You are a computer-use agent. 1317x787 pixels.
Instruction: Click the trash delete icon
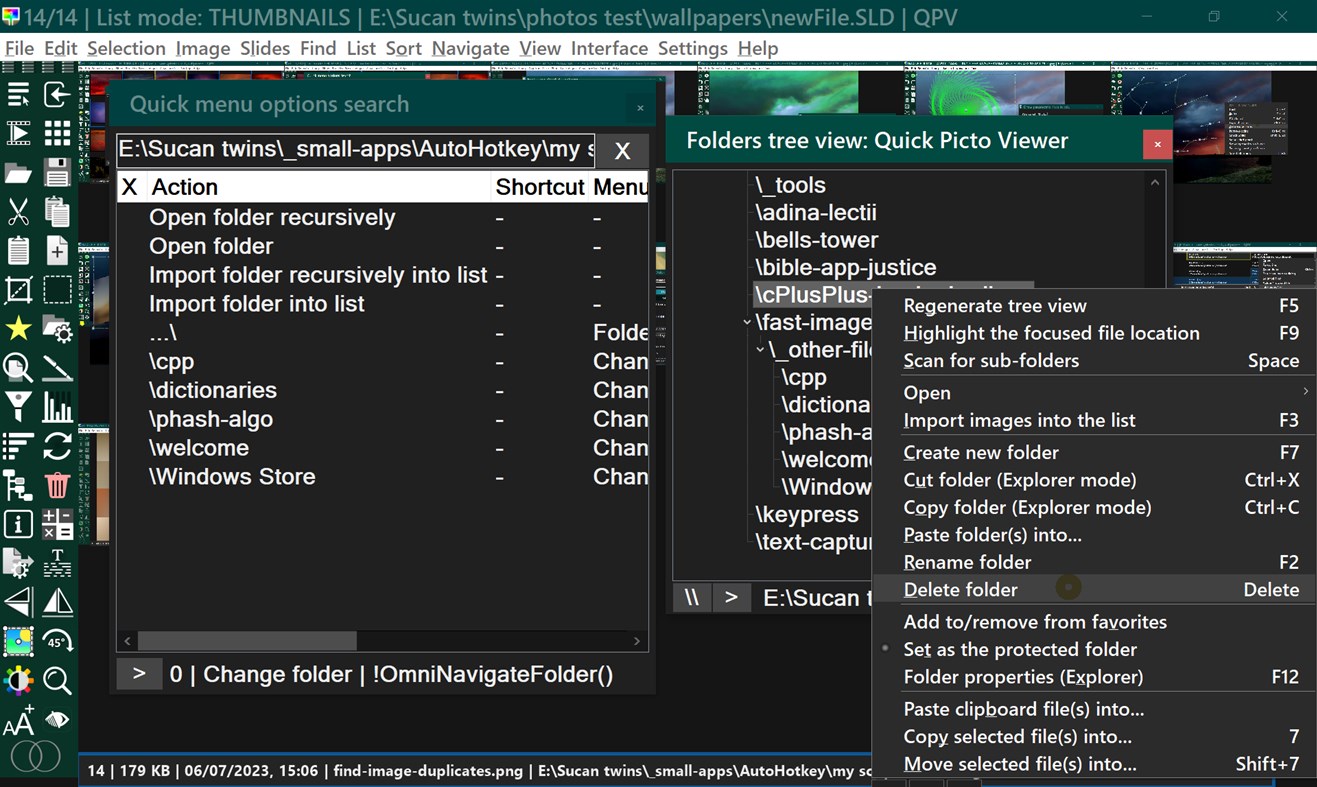pyautogui.click(x=58, y=486)
